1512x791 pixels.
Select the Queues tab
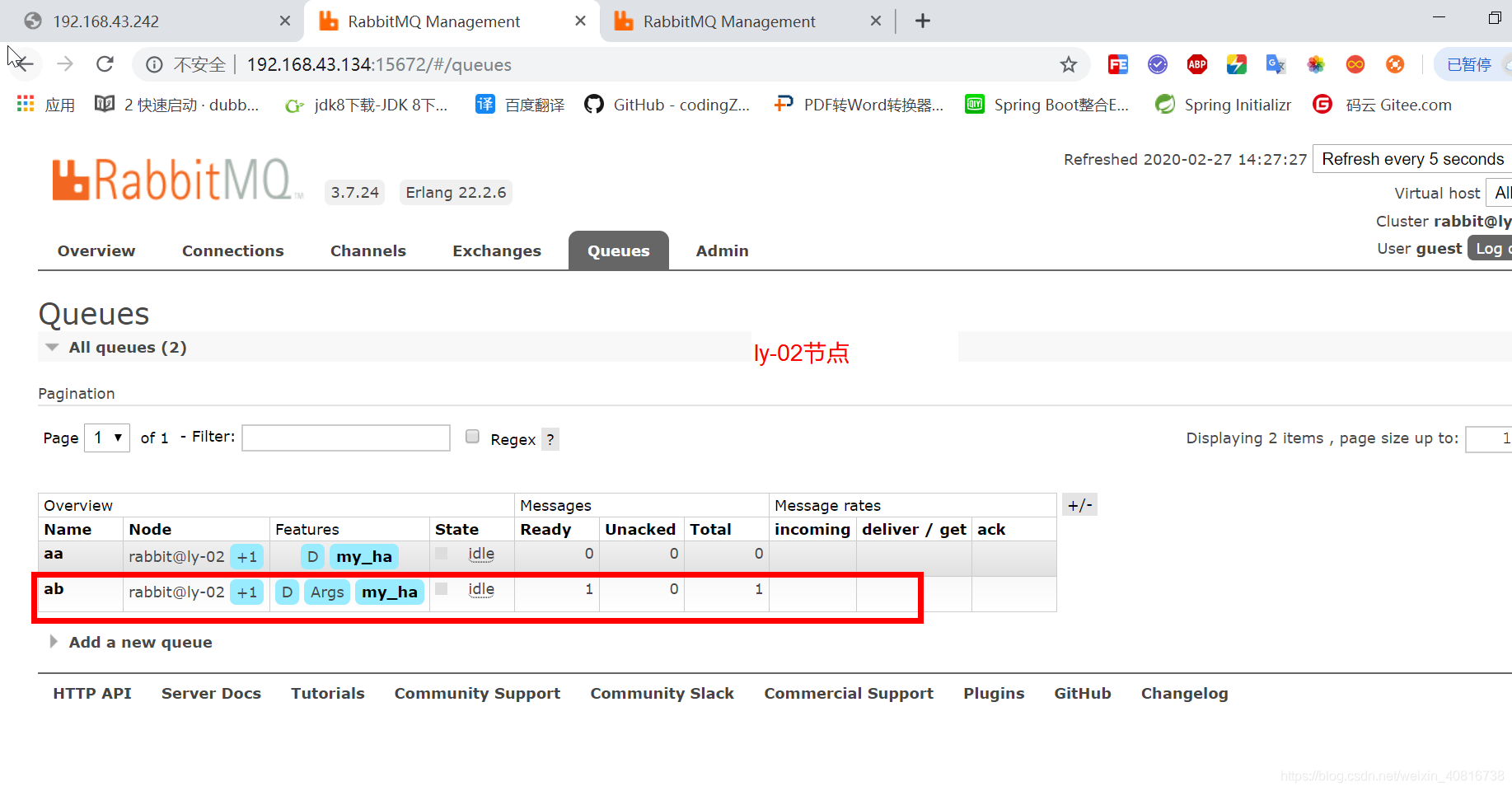(619, 250)
